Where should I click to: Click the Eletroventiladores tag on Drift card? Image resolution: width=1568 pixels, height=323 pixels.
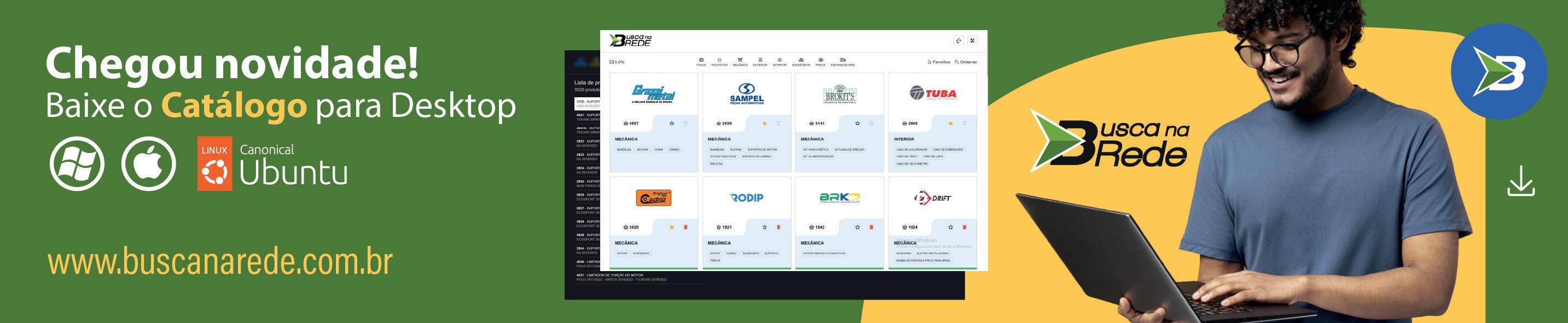coord(932,253)
